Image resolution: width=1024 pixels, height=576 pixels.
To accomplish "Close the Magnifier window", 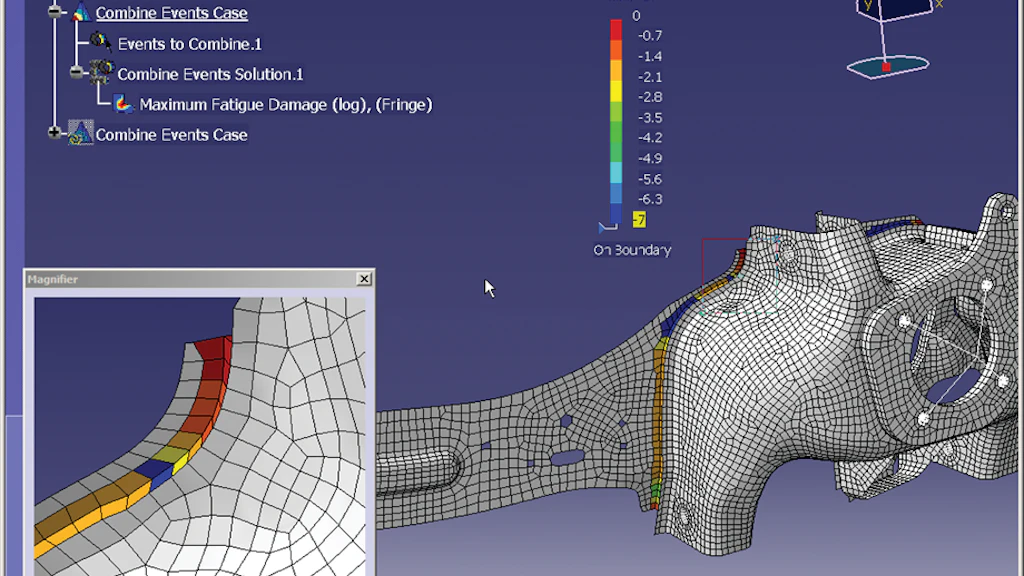I will click(x=364, y=279).
